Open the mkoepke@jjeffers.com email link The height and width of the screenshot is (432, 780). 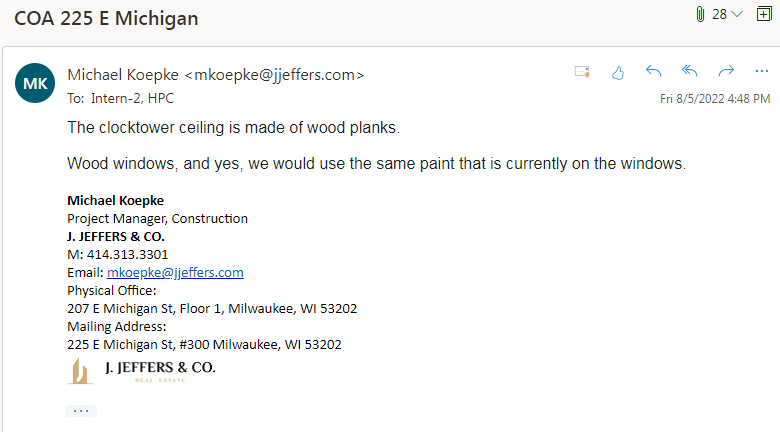(175, 272)
